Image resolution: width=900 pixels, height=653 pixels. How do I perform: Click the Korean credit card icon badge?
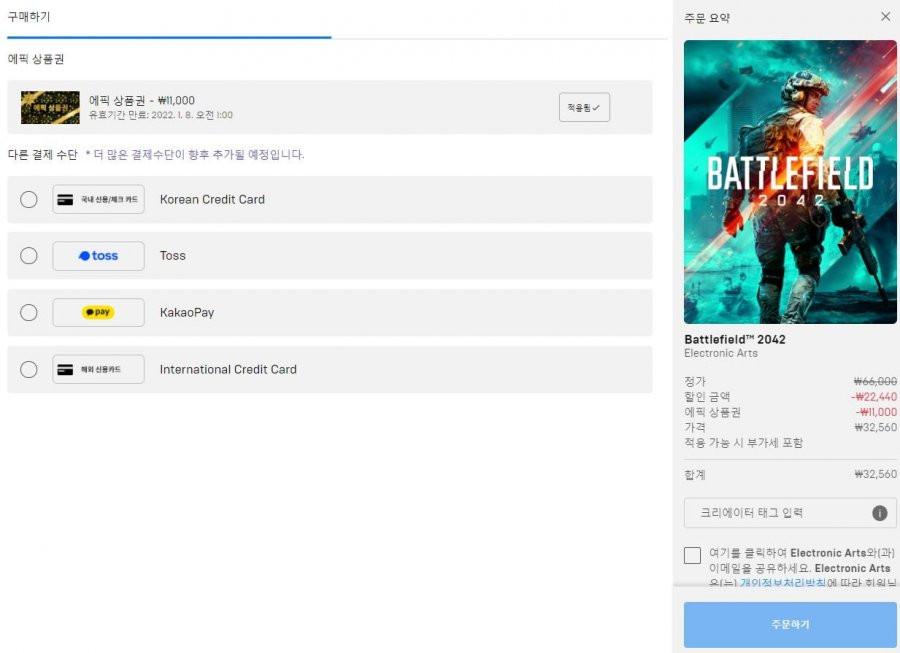point(98,199)
